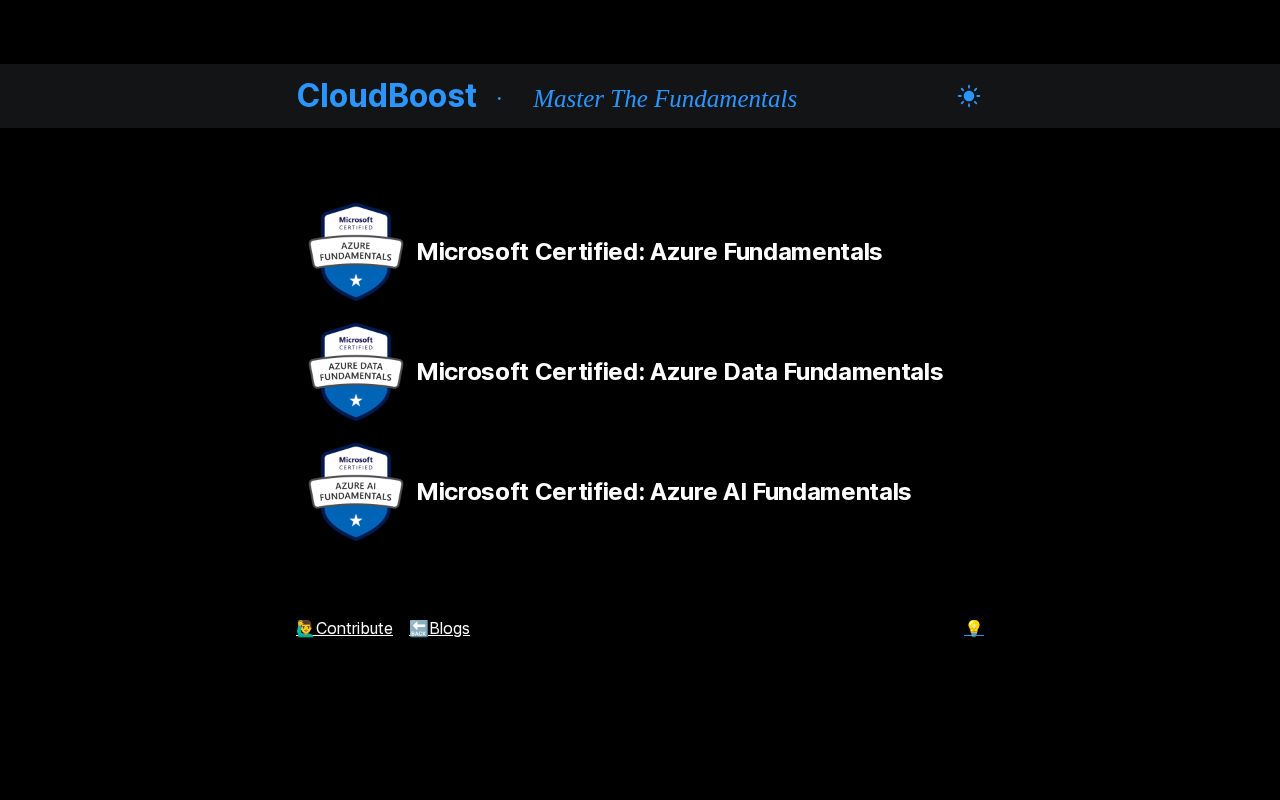The width and height of the screenshot is (1280, 800).
Task: Click the star on the Azure AI badge
Action: (x=356, y=520)
